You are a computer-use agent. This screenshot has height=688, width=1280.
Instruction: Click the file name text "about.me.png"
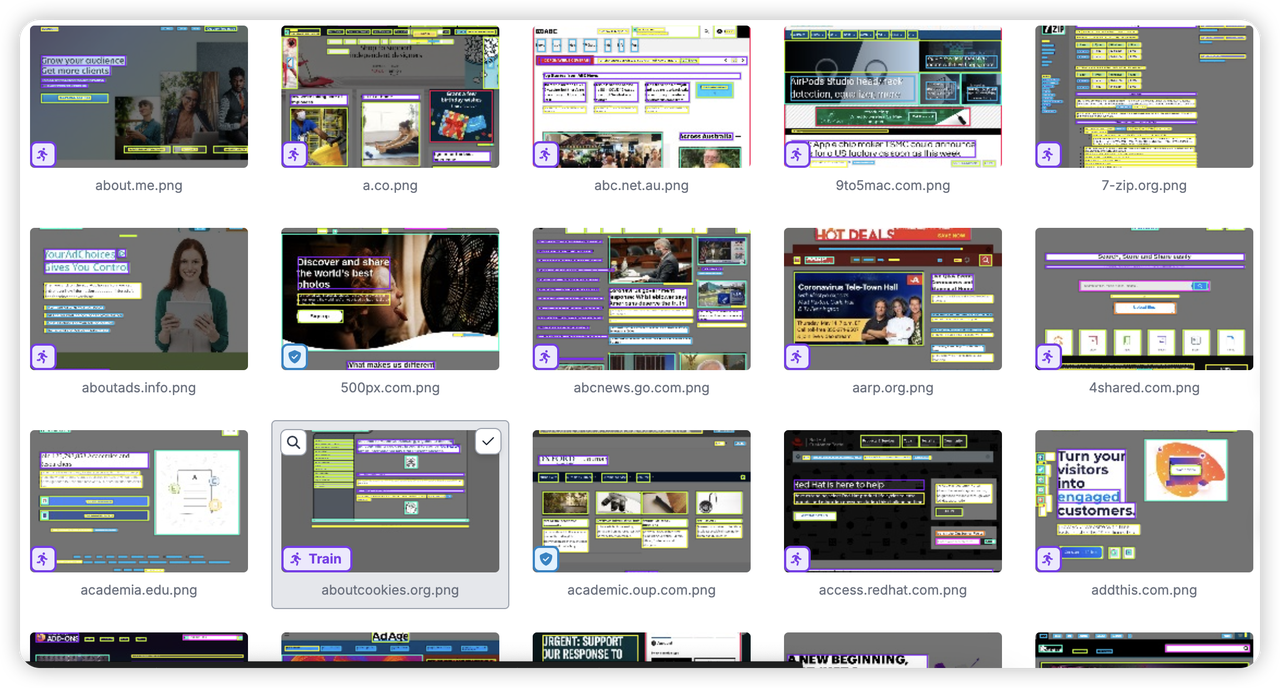tap(139, 186)
